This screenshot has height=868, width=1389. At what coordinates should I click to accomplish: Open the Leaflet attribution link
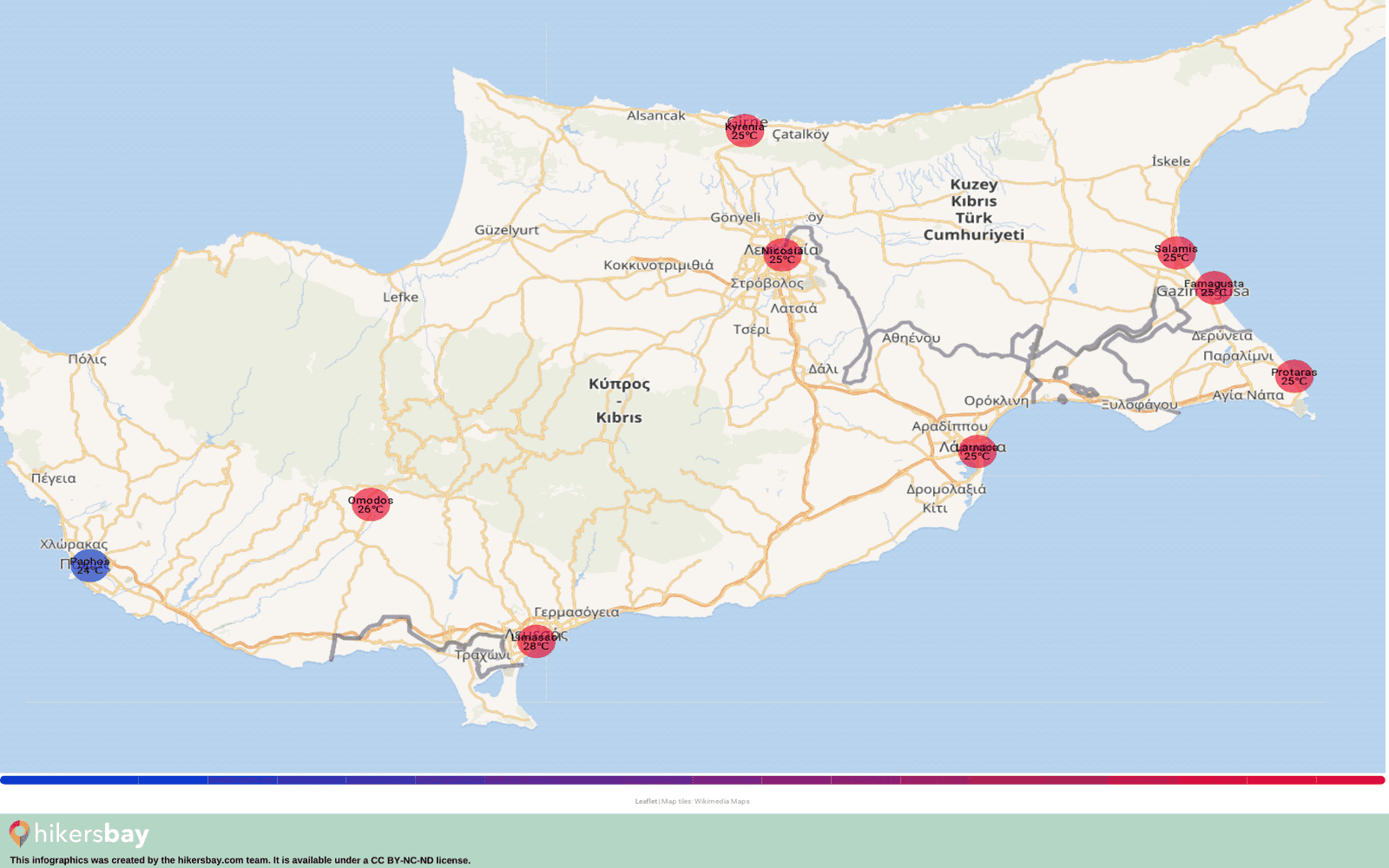click(x=646, y=801)
